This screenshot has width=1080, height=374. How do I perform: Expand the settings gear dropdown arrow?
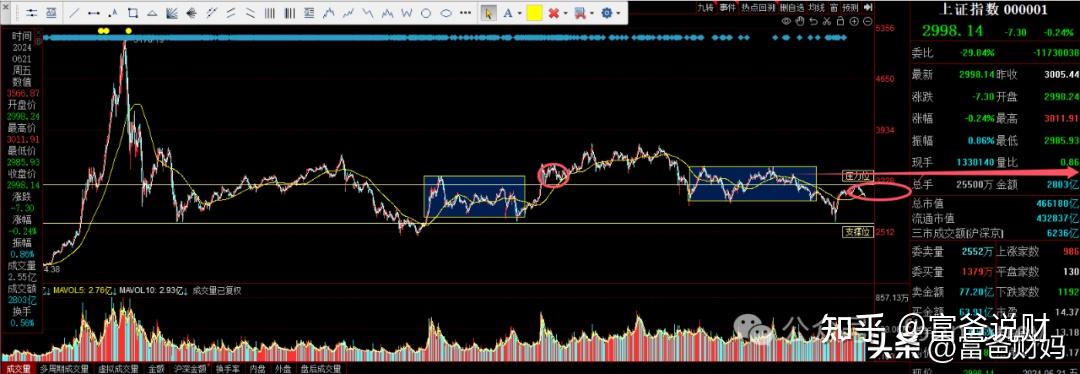pos(619,13)
